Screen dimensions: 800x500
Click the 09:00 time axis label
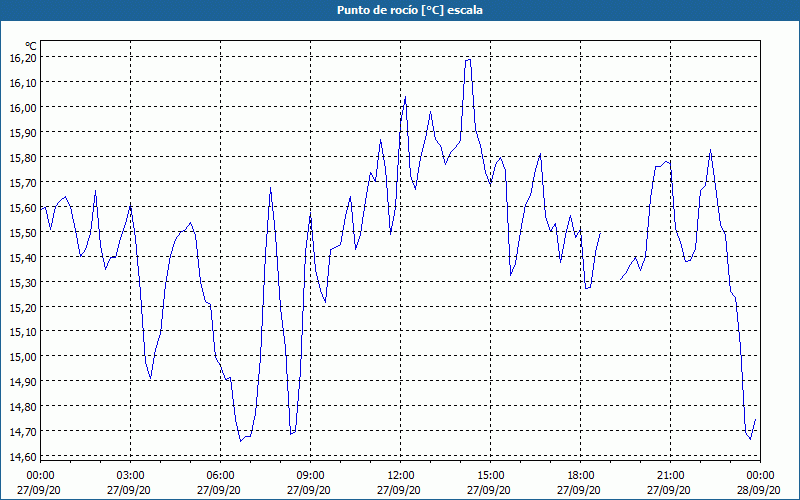310,476
